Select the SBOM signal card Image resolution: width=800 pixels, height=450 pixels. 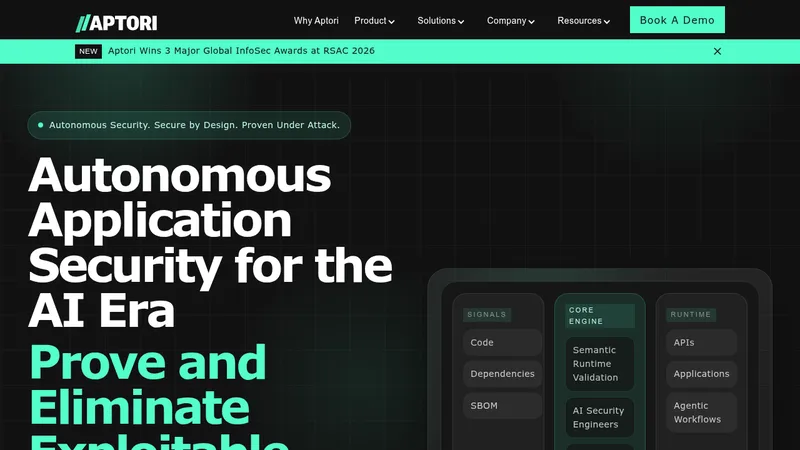[x=502, y=406]
